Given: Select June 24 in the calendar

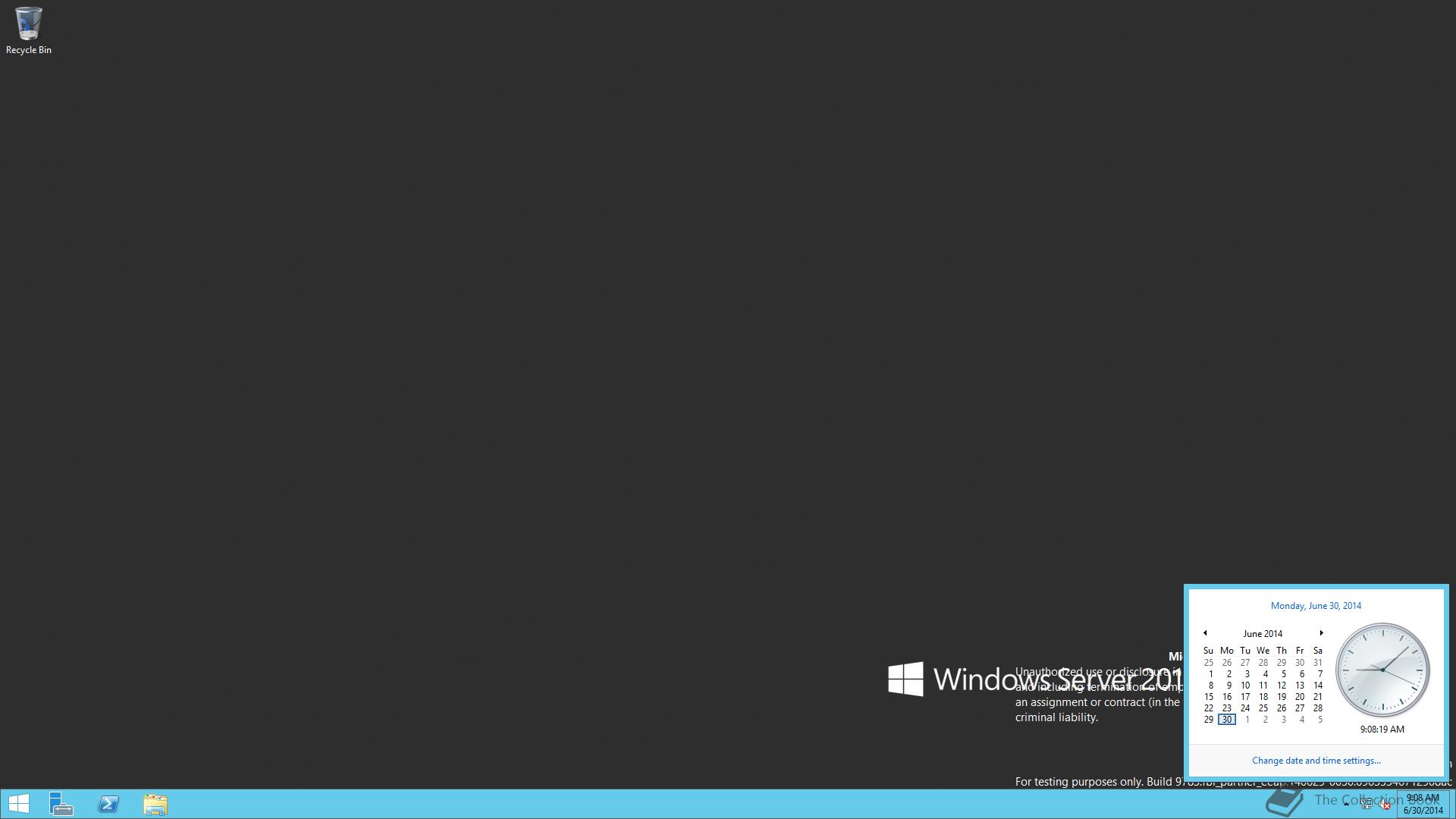Looking at the screenshot, I should 1244,708.
